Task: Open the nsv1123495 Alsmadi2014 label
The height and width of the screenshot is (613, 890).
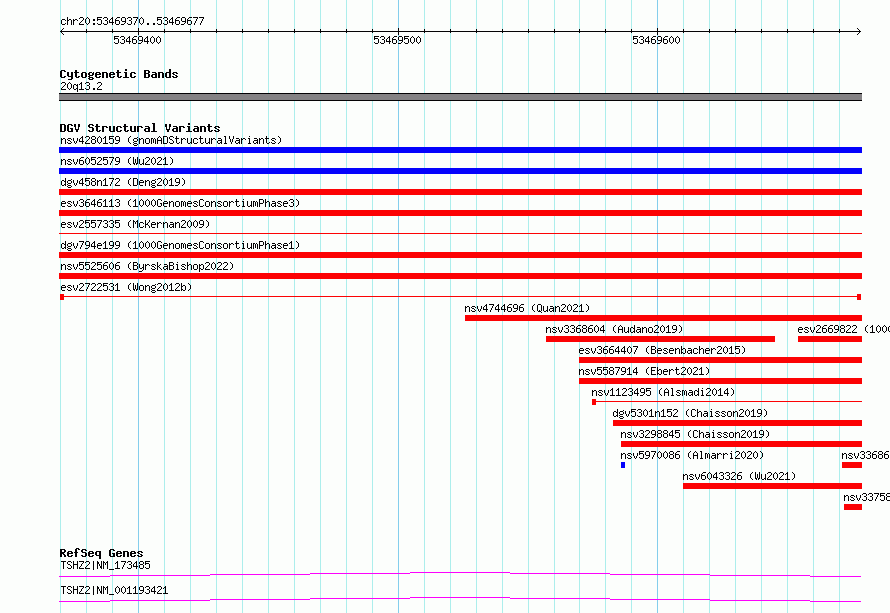Action: pyautogui.click(x=663, y=392)
